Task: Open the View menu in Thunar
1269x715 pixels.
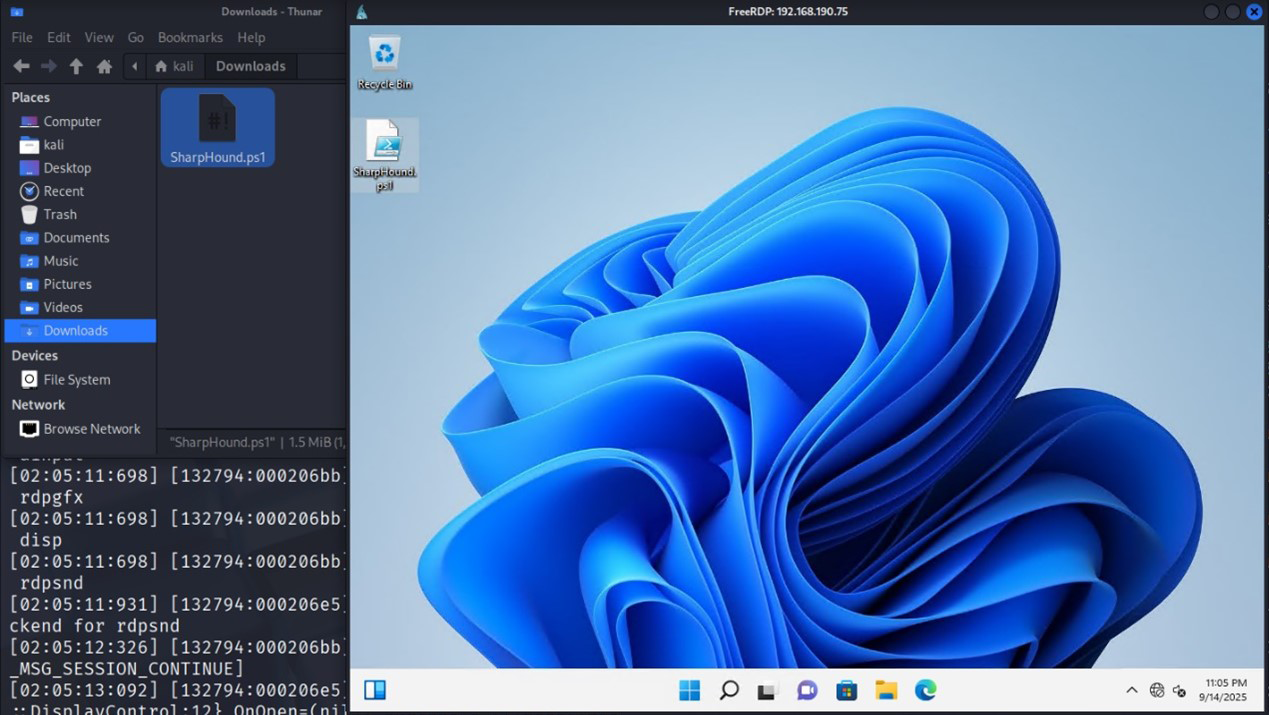Action: tap(99, 37)
